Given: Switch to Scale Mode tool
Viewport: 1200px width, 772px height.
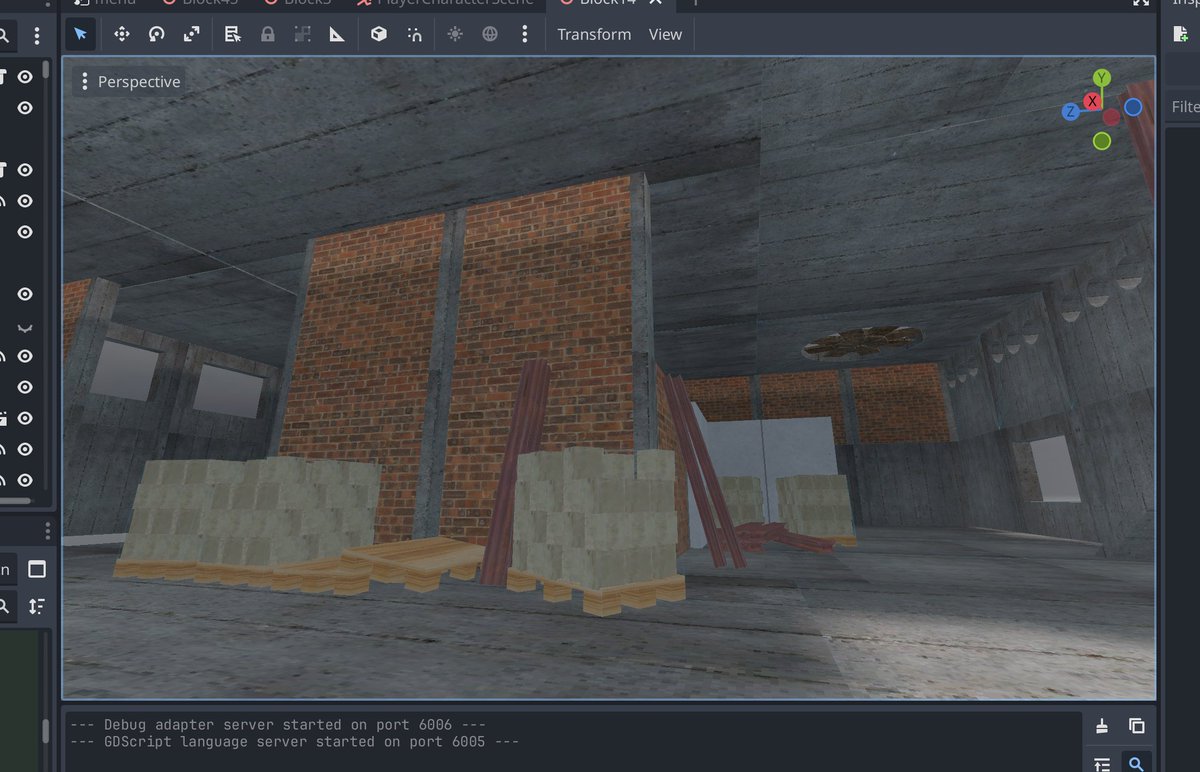Looking at the screenshot, I should click(191, 34).
